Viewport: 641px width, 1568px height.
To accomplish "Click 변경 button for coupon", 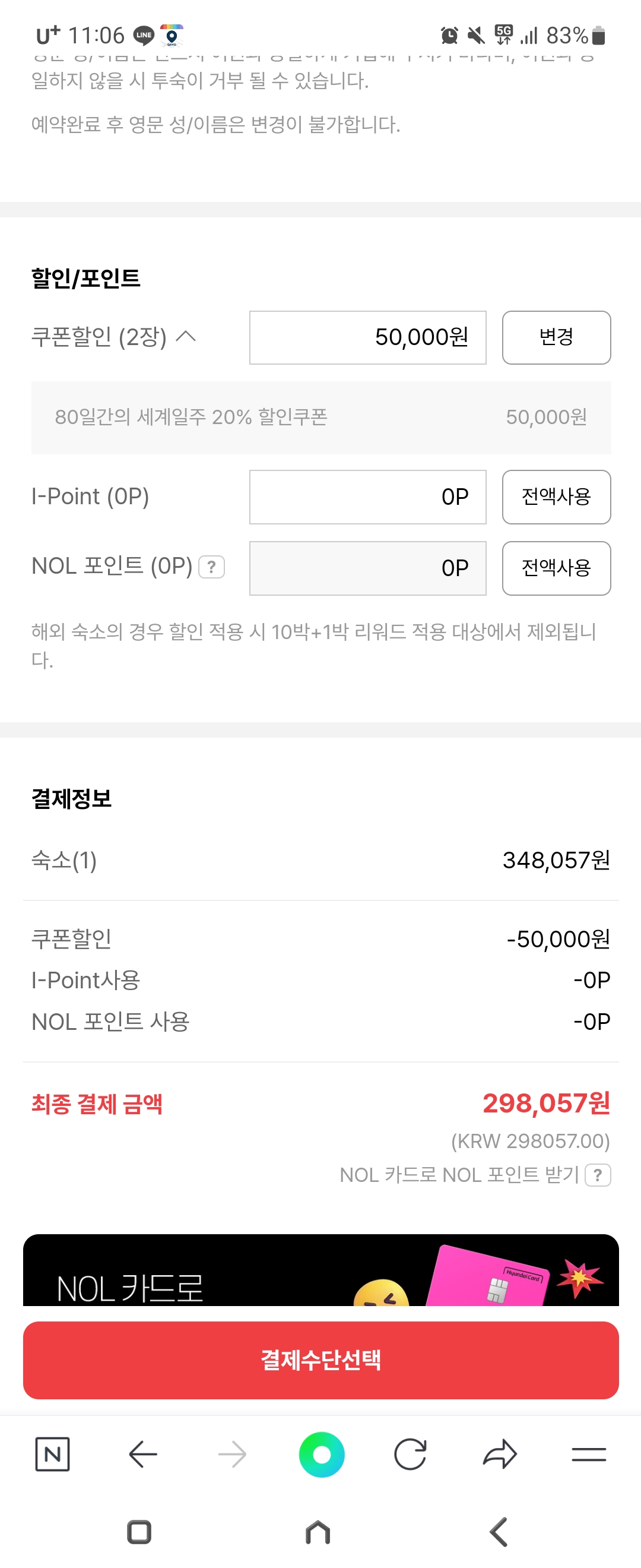I will [557, 337].
